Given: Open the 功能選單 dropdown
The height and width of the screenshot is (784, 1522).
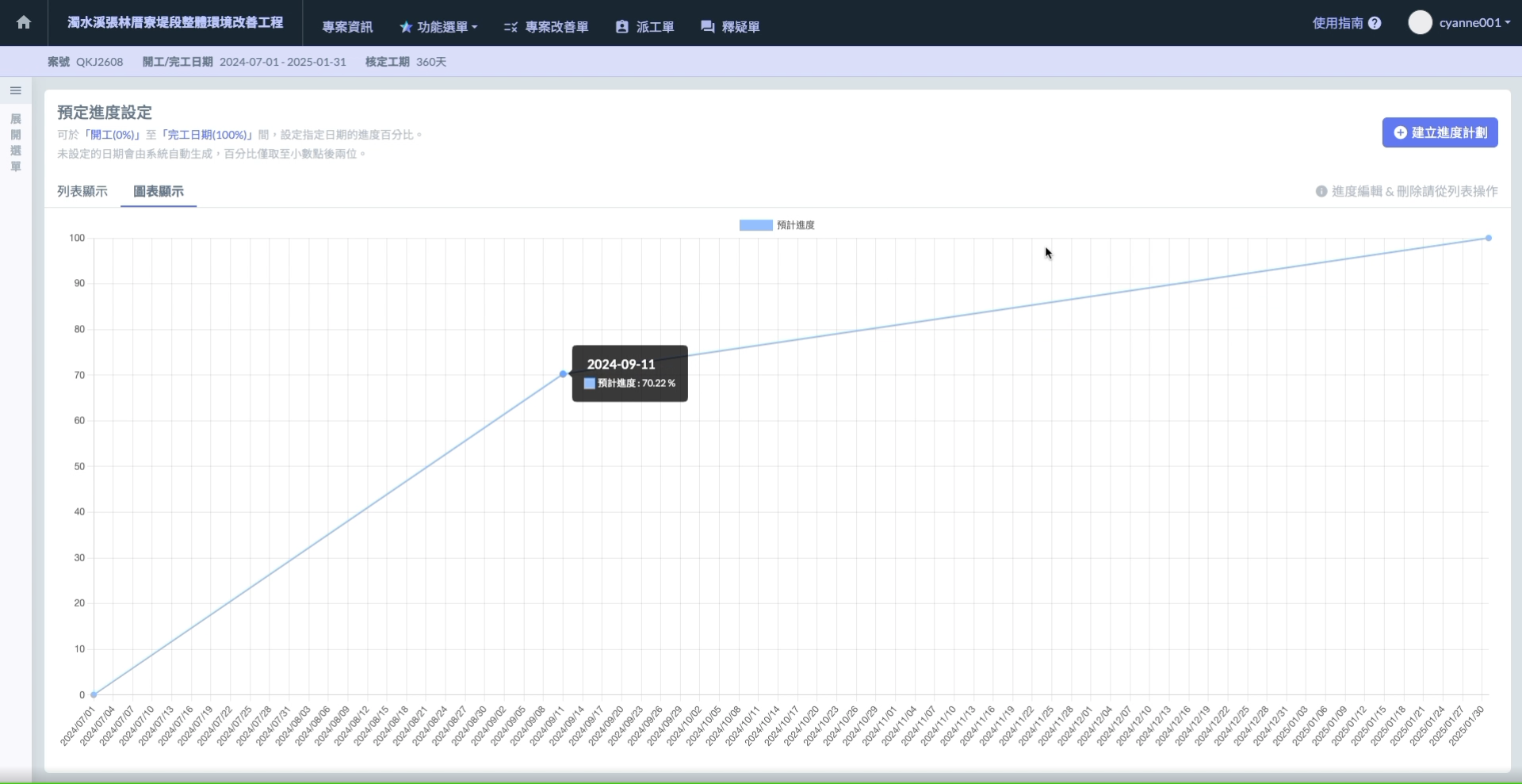Looking at the screenshot, I should click(x=438, y=27).
